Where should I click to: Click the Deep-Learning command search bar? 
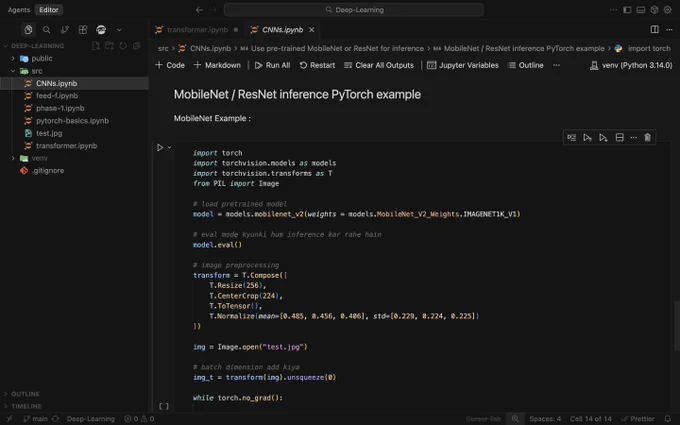353,10
